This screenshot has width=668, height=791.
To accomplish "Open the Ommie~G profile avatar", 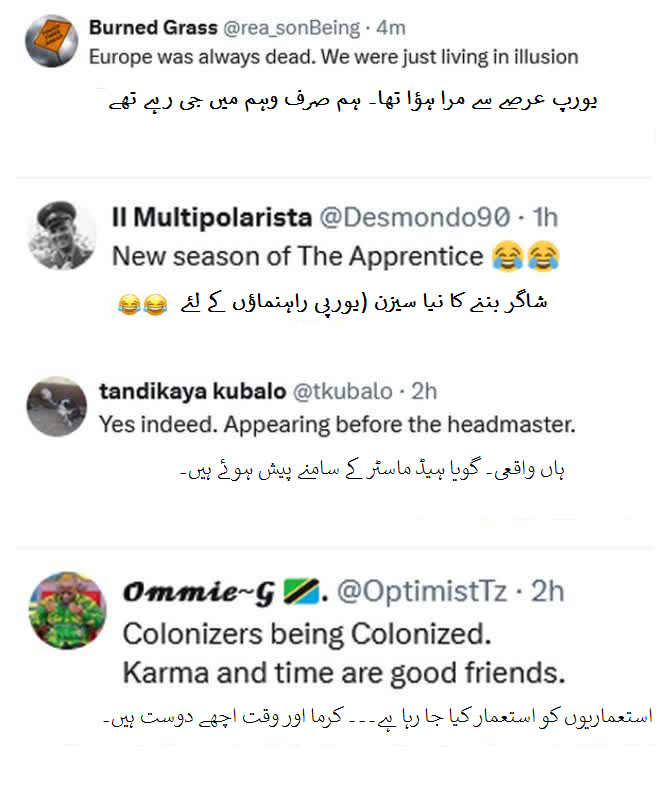I will click(67, 610).
